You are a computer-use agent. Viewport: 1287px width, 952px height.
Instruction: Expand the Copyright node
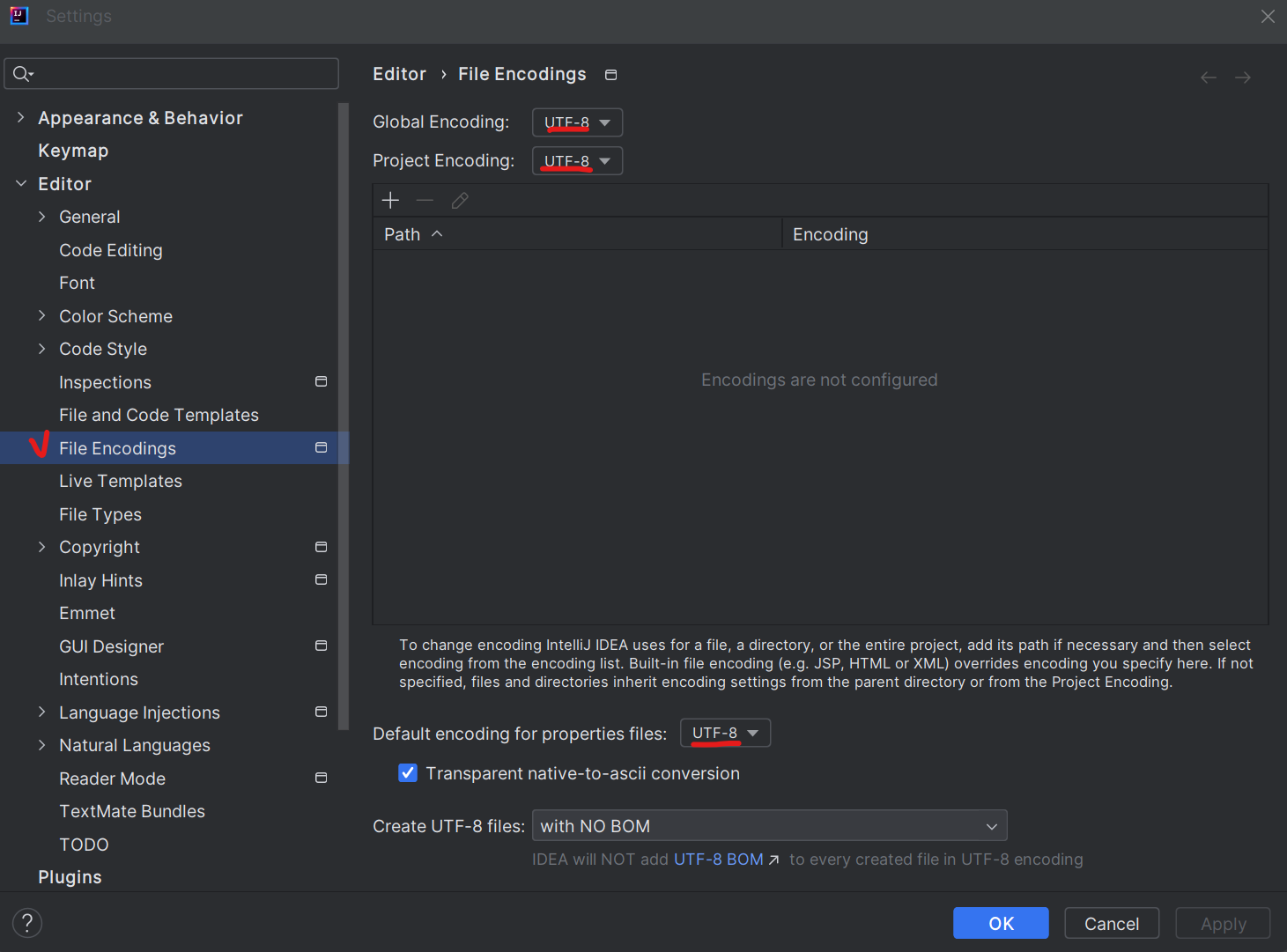point(41,547)
